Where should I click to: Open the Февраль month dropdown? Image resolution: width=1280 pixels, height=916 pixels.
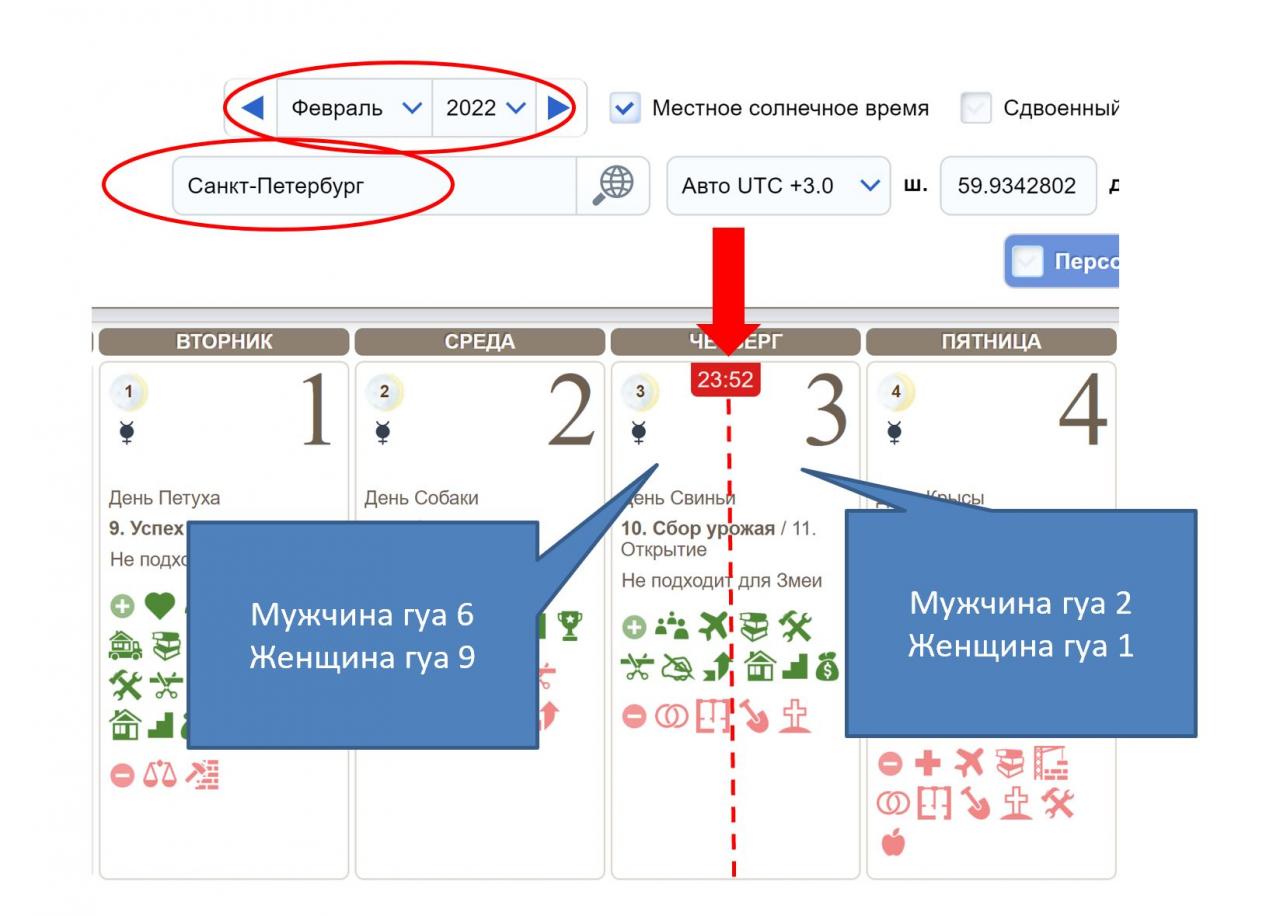coord(355,108)
